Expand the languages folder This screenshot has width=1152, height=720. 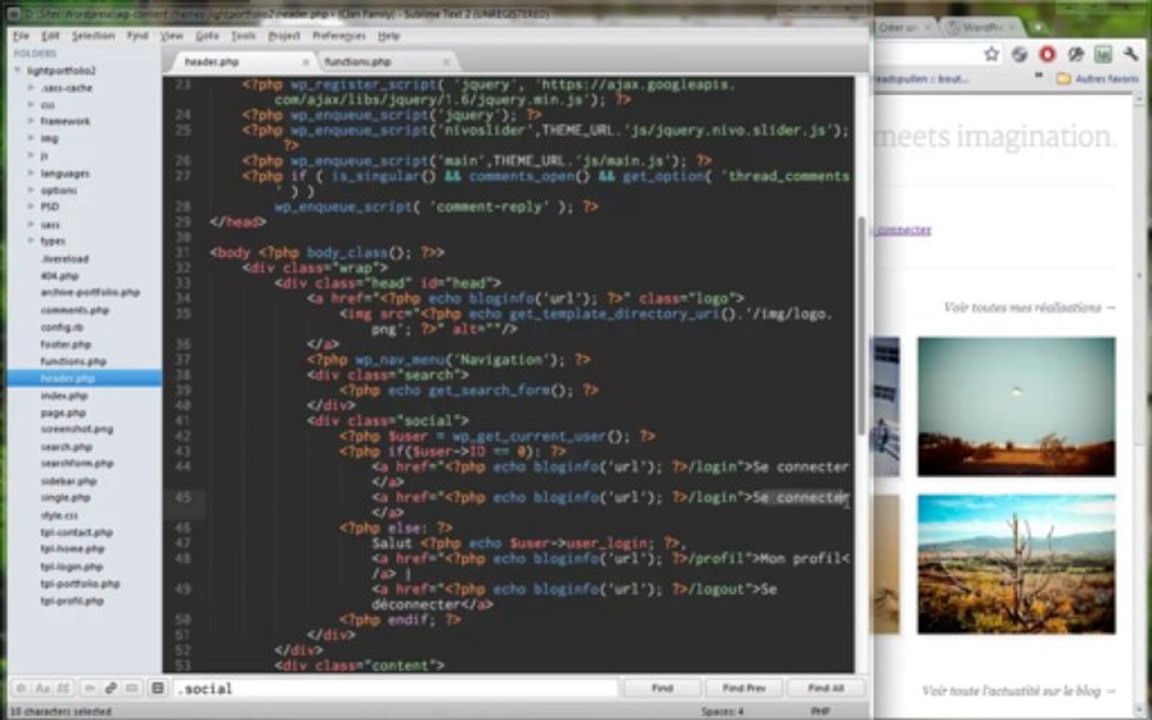pos(31,173)
